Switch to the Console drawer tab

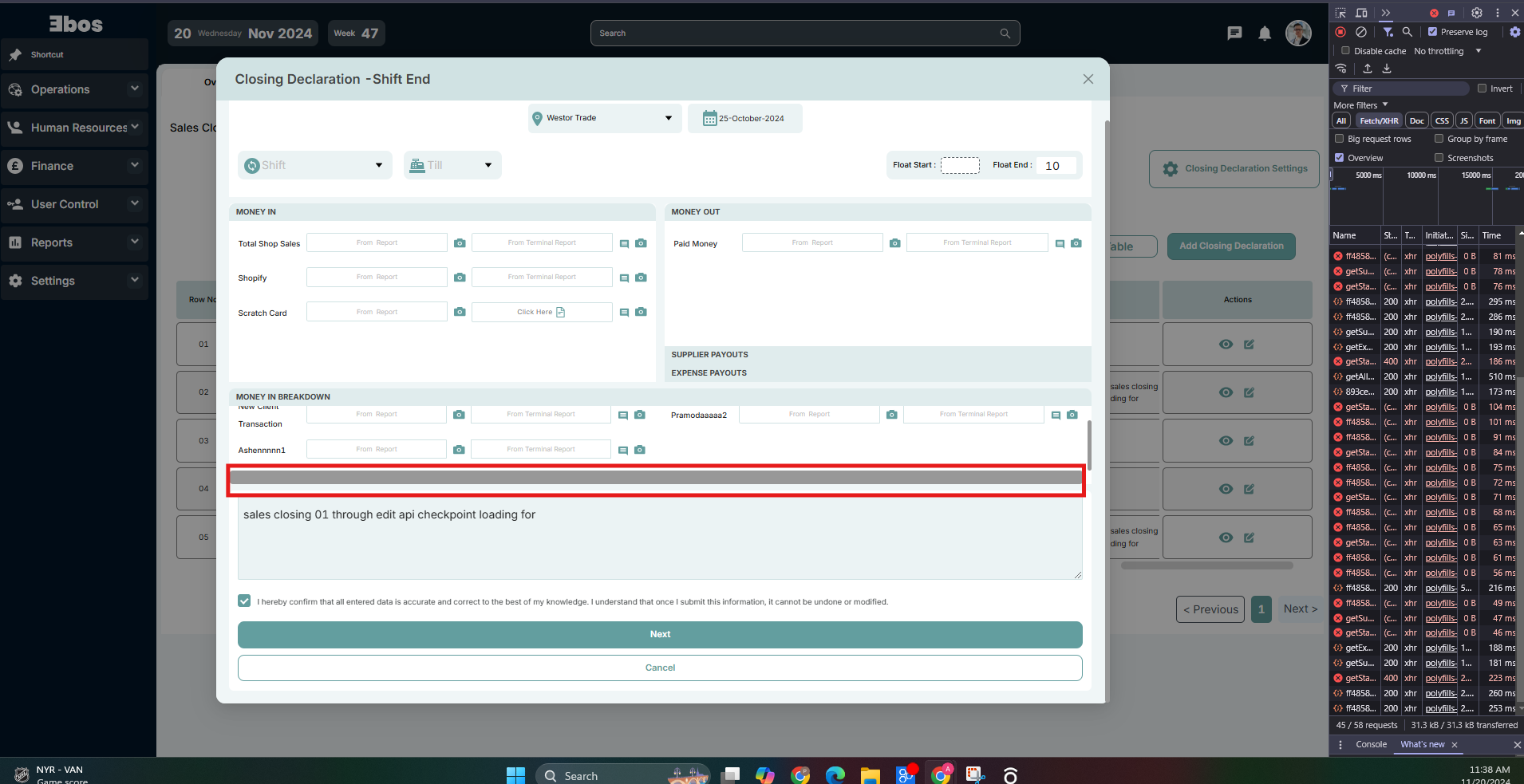1371,744
